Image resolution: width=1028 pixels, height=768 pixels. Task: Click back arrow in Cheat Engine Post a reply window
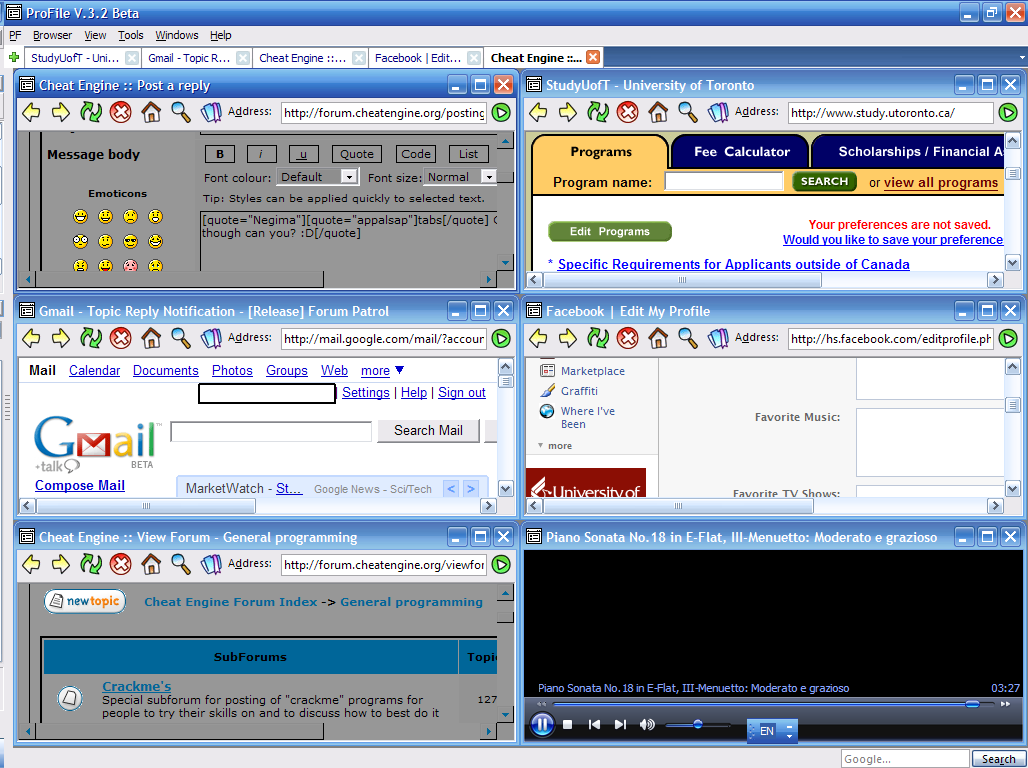31,113
